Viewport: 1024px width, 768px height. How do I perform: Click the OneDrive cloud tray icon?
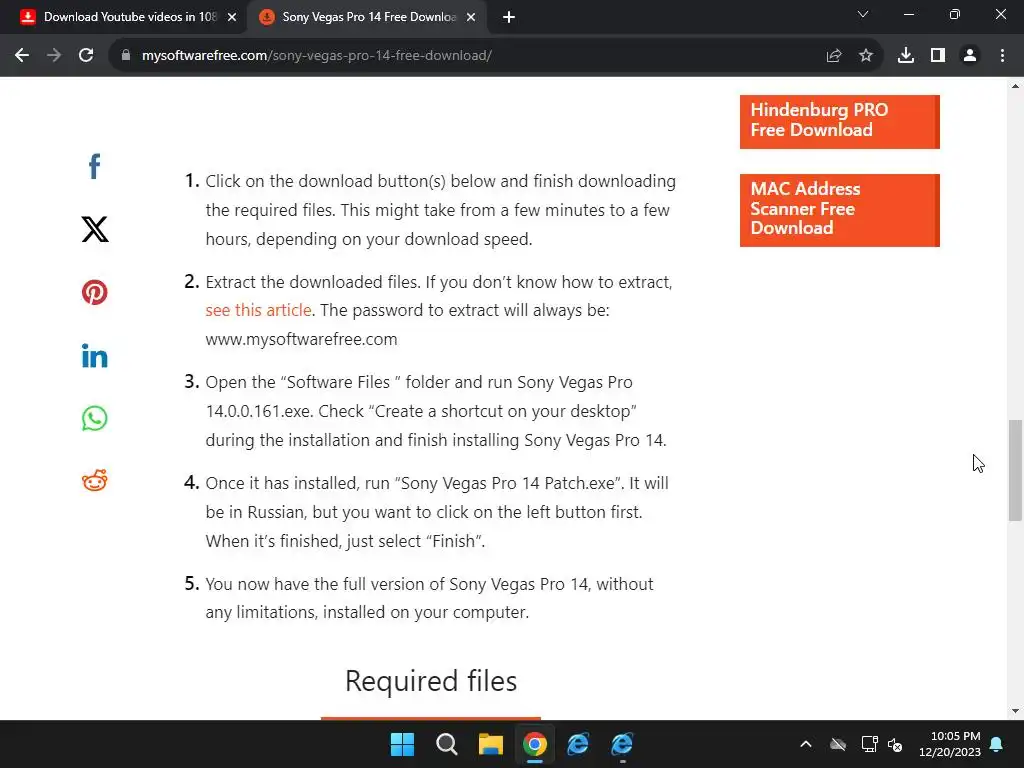point(838,744)
